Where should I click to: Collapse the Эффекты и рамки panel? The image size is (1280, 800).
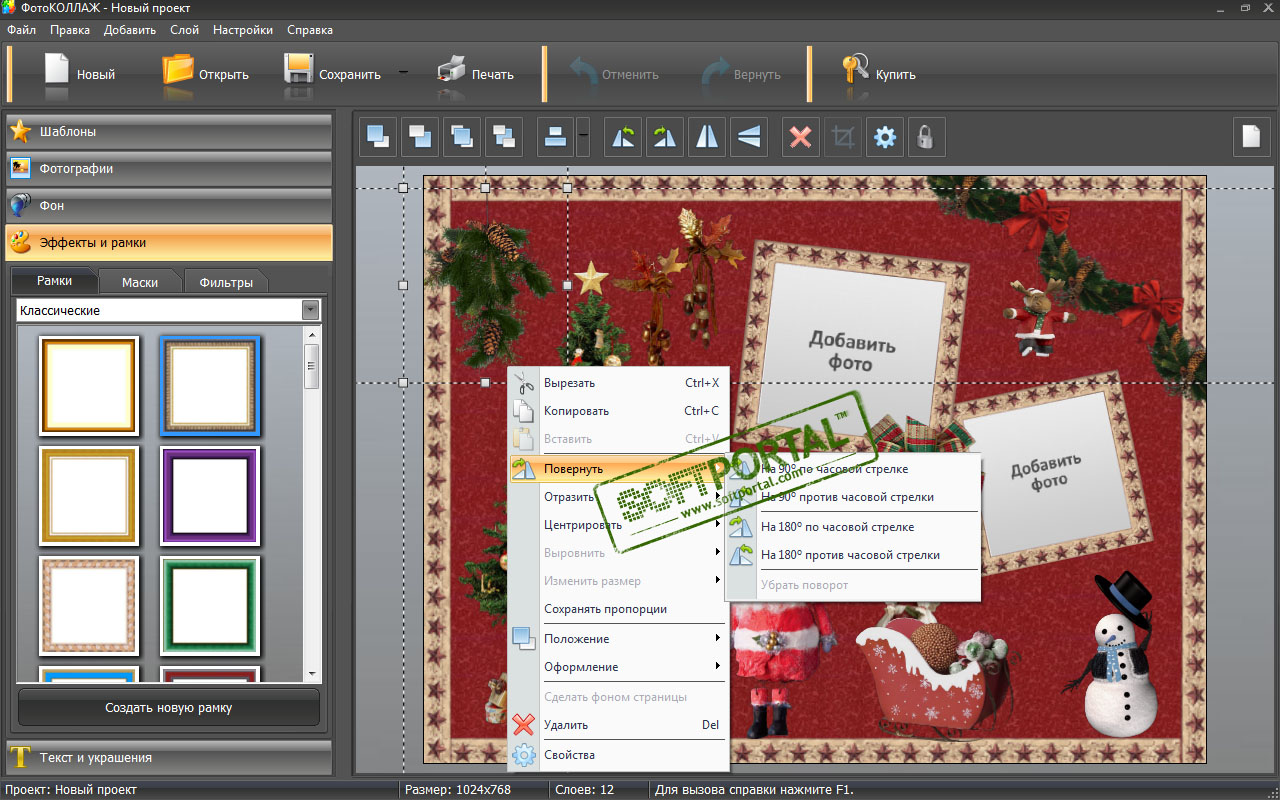[x=168, y=243]
